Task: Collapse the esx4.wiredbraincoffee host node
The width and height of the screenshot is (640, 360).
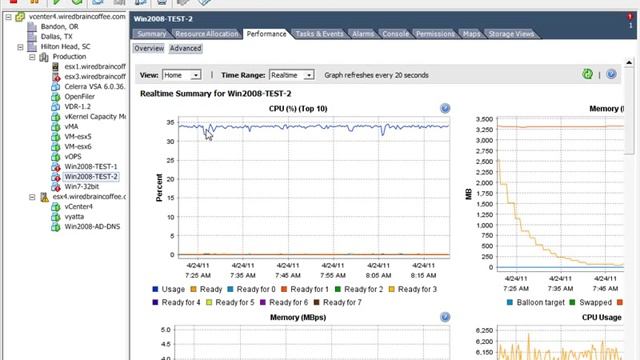Action: coord(32,197)
